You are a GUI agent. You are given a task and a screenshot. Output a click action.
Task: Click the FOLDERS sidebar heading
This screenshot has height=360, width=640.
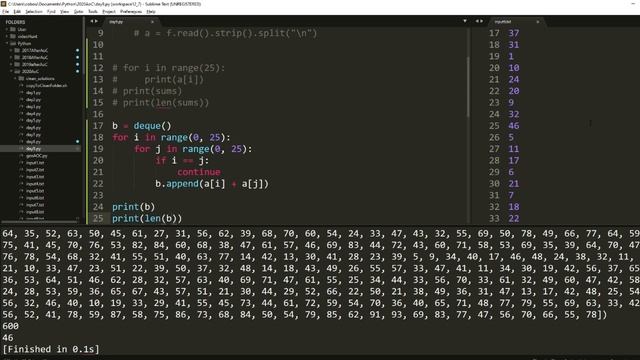point(16,22)
